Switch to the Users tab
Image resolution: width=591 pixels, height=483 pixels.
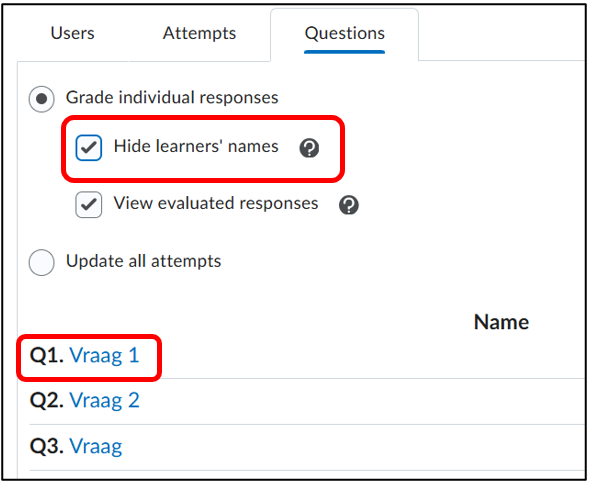pos(72,33)
